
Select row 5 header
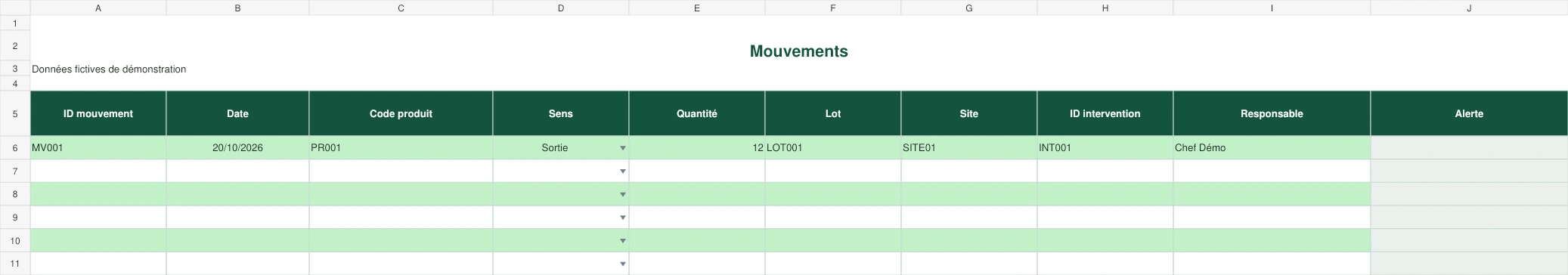(15, 113)
